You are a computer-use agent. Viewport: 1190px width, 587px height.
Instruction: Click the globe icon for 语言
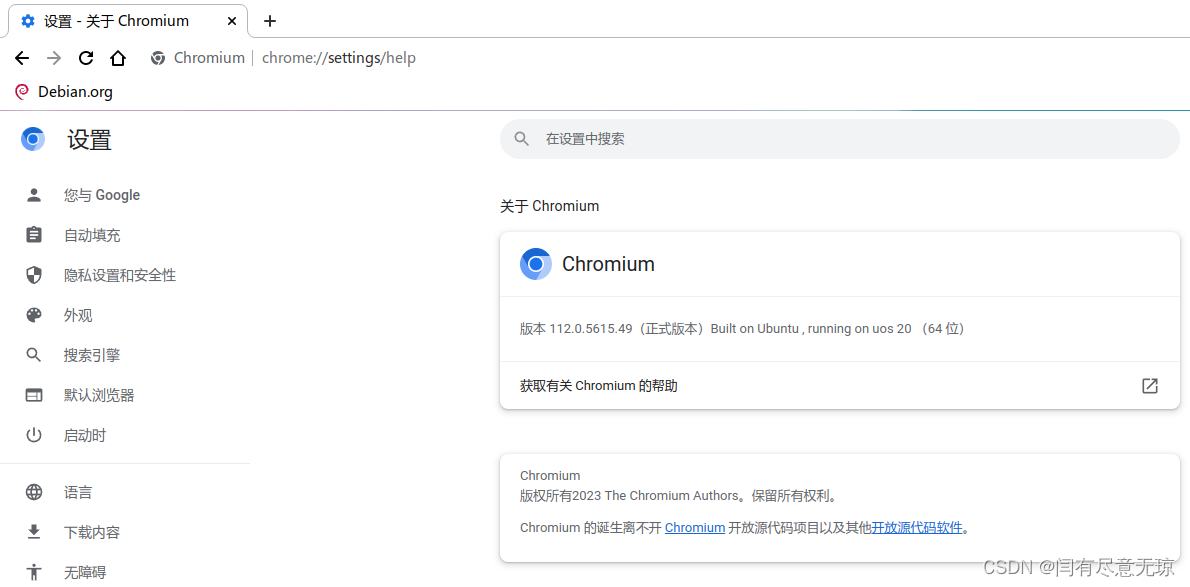[33, 492]
